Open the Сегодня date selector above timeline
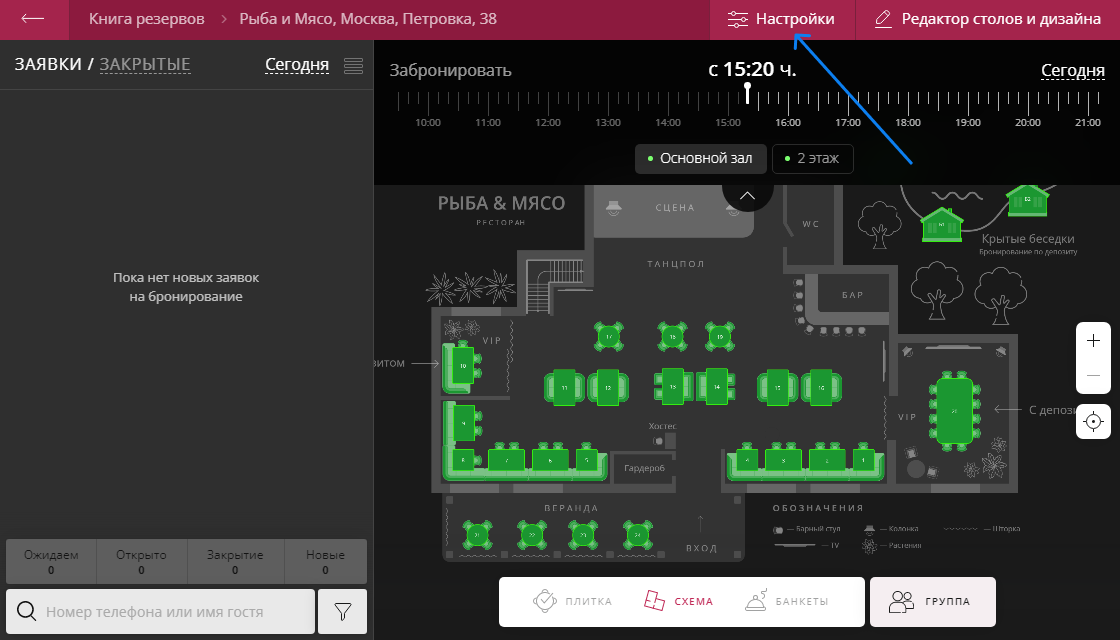Image resolution: width=1120 pixels, height=640 pixels. pyautogui.click(x=1072, y=70)
